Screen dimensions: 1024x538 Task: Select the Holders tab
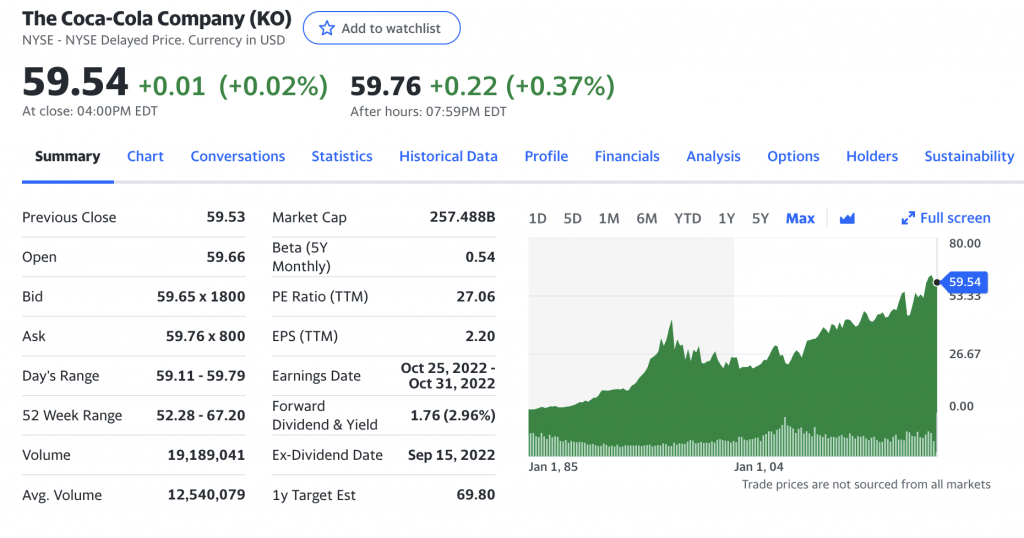coord(872,156)
